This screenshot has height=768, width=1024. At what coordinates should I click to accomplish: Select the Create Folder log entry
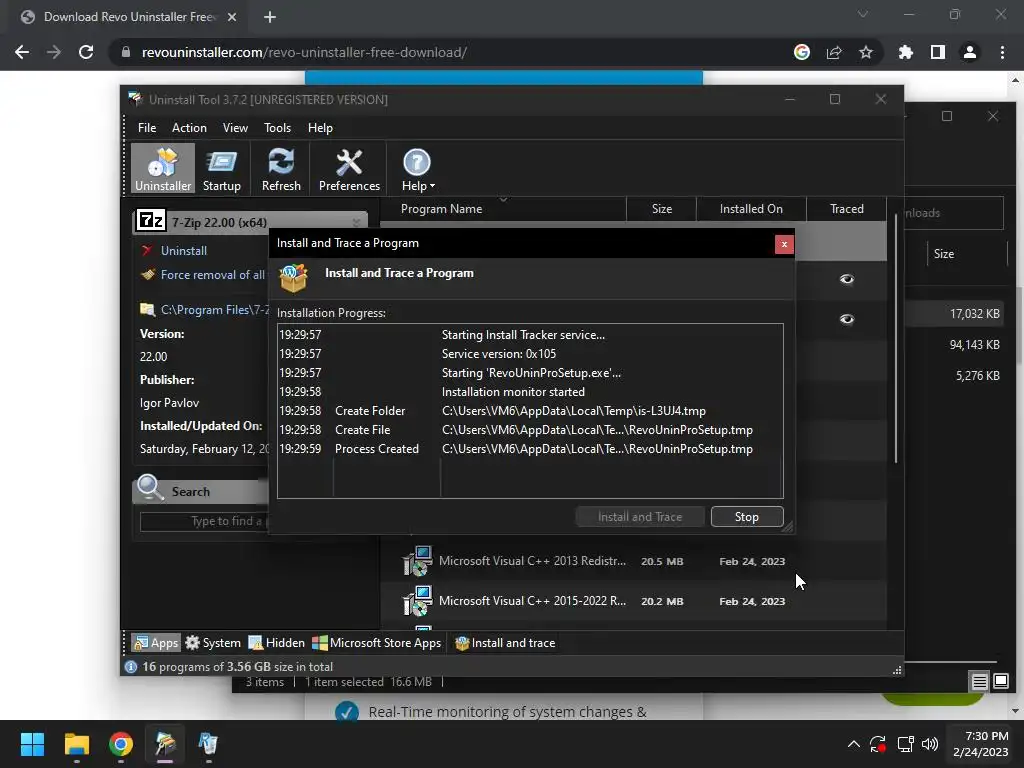(530, 411)
